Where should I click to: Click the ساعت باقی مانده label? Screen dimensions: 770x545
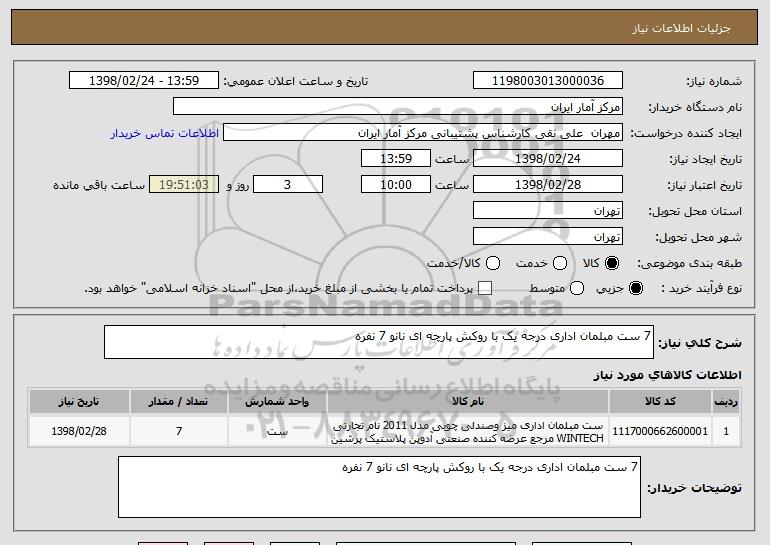click(99, 185)
